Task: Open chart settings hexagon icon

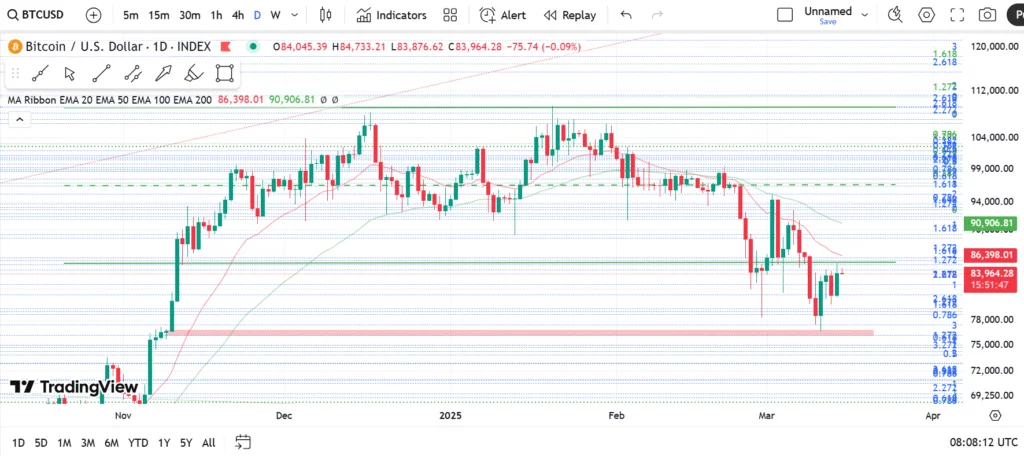Action: point(926,15)
